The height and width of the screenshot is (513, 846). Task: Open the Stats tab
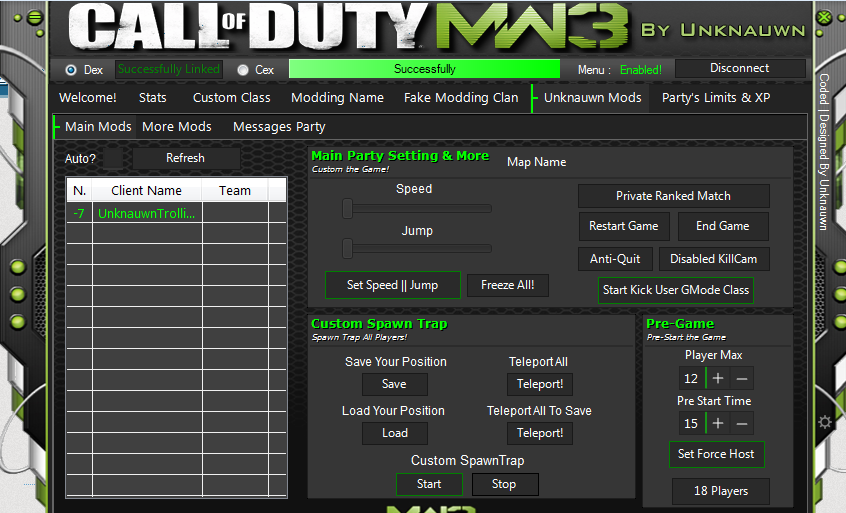(x=153, y=98)
